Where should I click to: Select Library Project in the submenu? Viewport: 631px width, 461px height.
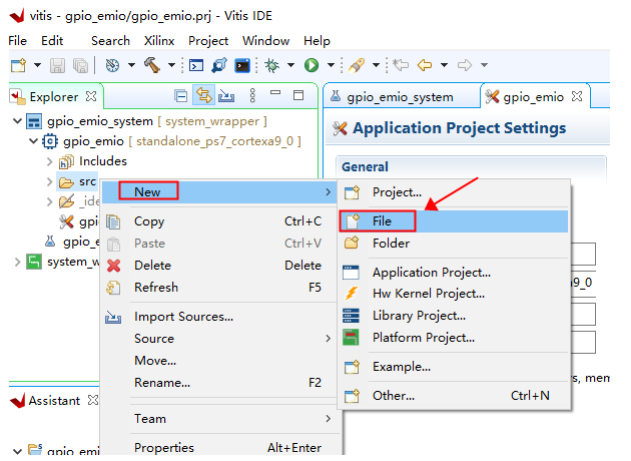click(x=454, y=316)
